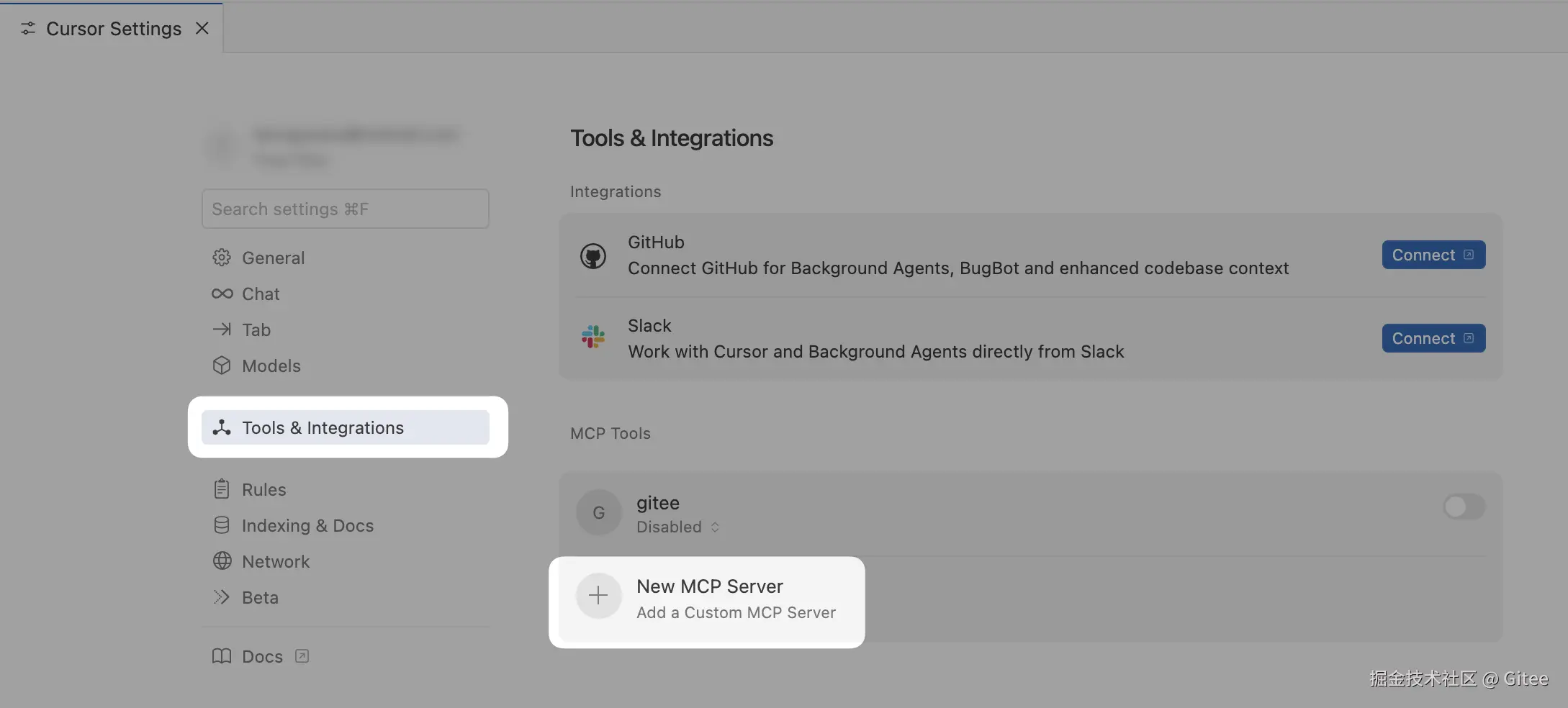Click the gitee server name
The width and height of the screenshot is (1568, 708).
658,503
